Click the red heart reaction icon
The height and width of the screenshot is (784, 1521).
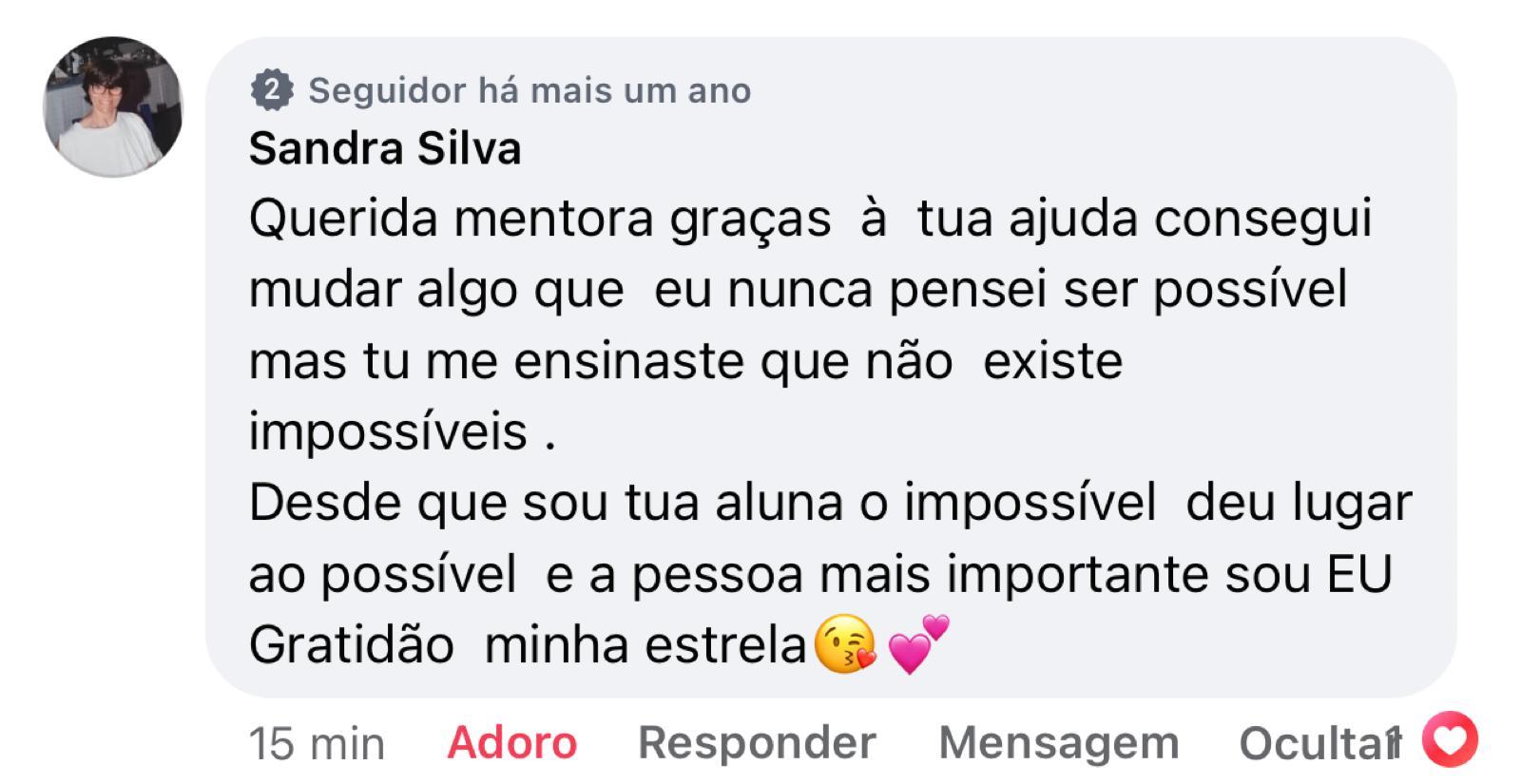[1451, 739]
